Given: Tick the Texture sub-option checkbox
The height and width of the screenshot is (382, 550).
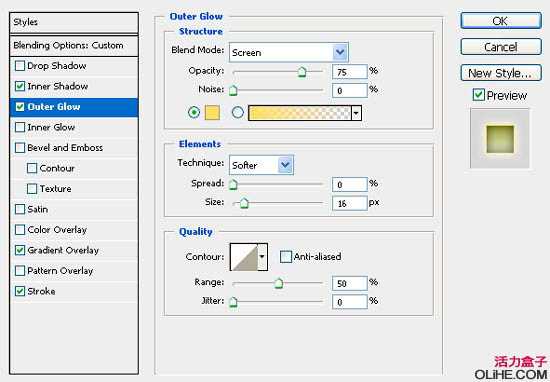Looking at the screenshot, I should coord(32,189).
